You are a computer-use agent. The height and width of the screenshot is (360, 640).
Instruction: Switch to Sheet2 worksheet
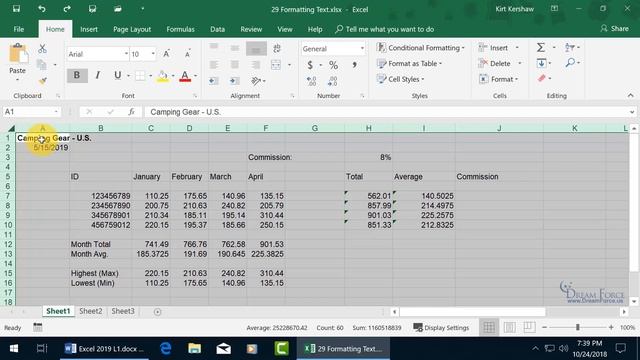(91, 311)
